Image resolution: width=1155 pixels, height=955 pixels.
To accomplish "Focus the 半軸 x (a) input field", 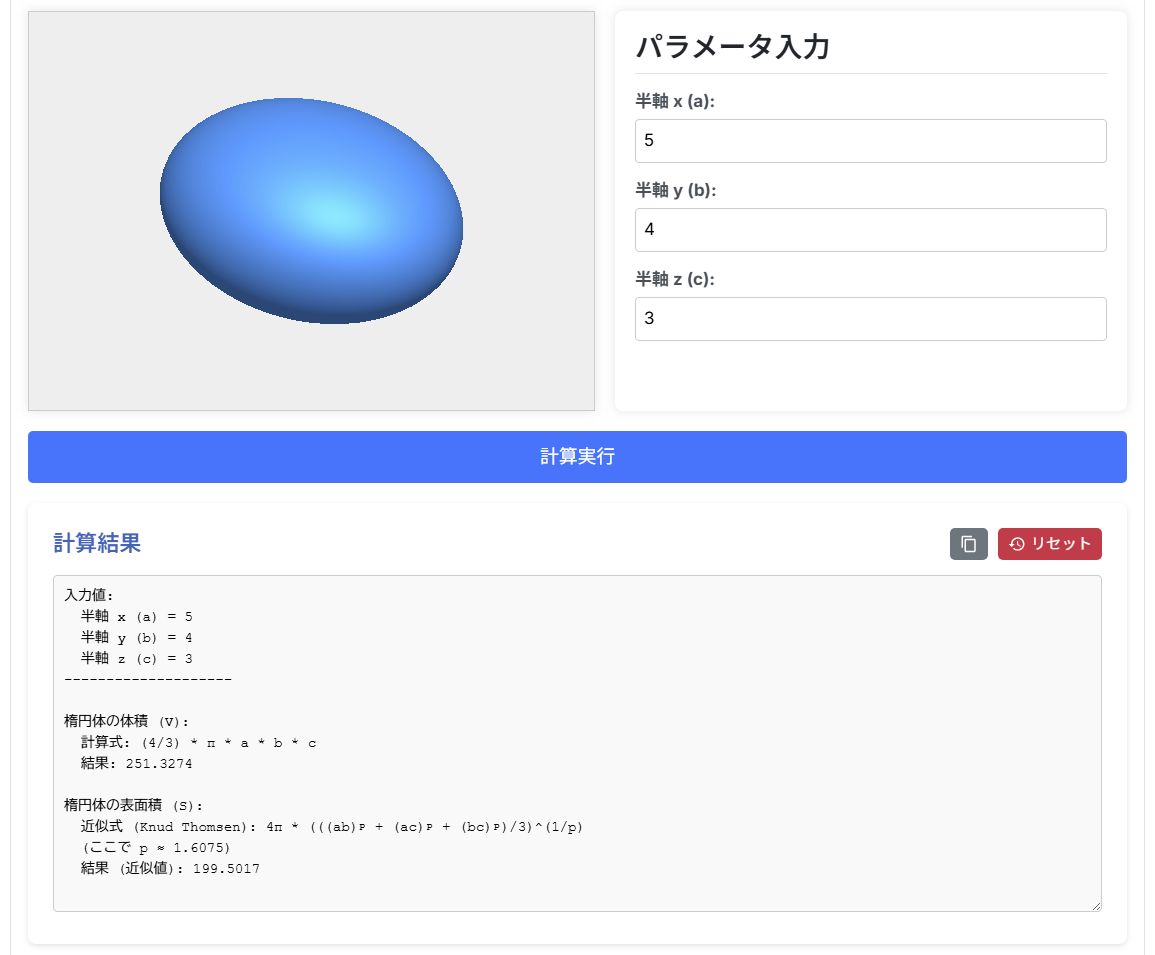I will coord(870,141).
